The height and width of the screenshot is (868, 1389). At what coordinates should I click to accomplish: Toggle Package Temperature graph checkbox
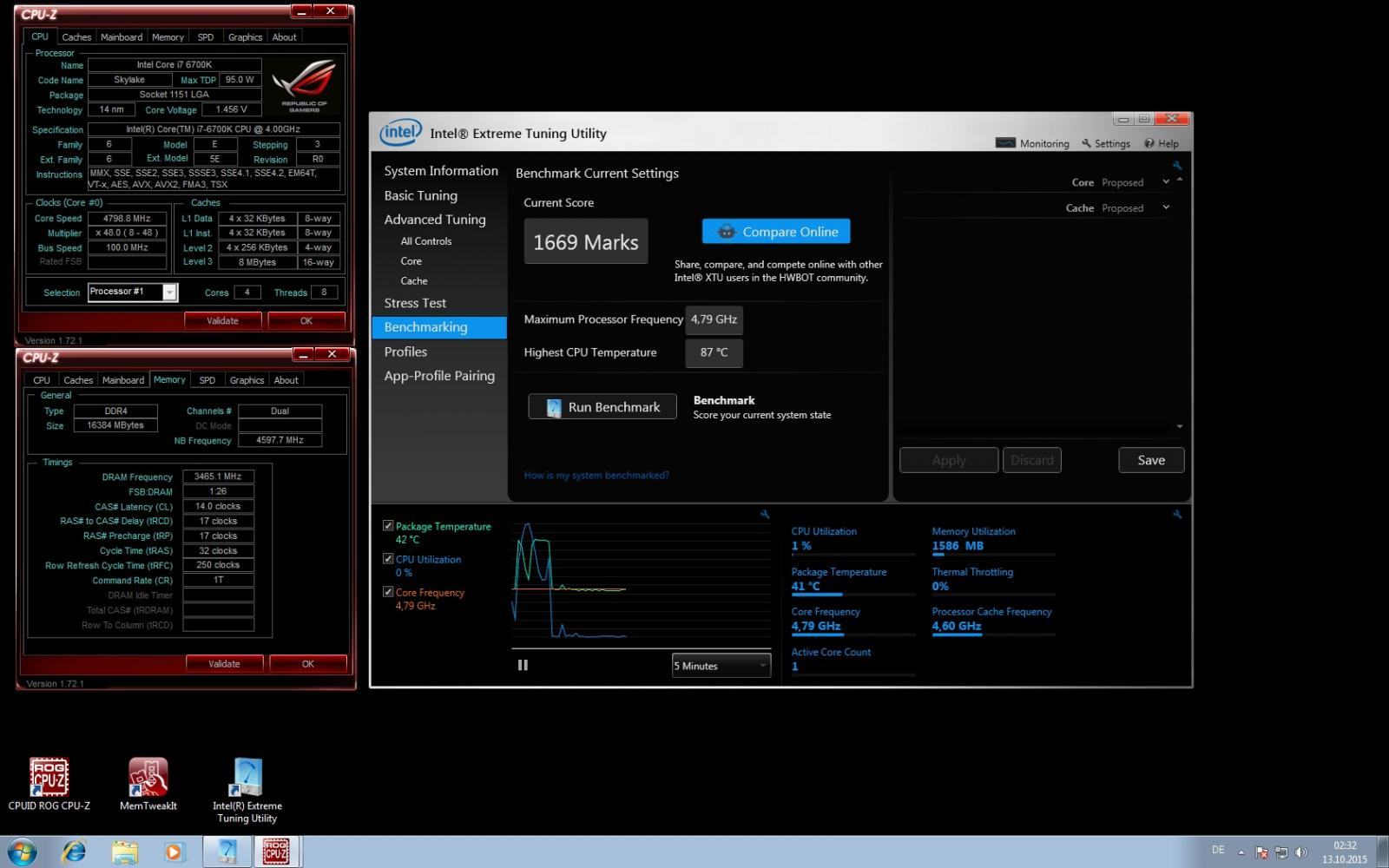[x=388, y=526]
